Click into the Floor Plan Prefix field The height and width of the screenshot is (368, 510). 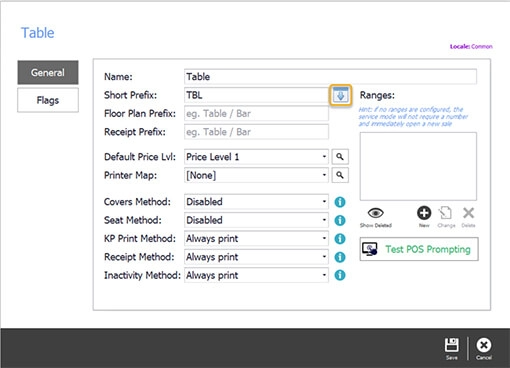point(256,113)
